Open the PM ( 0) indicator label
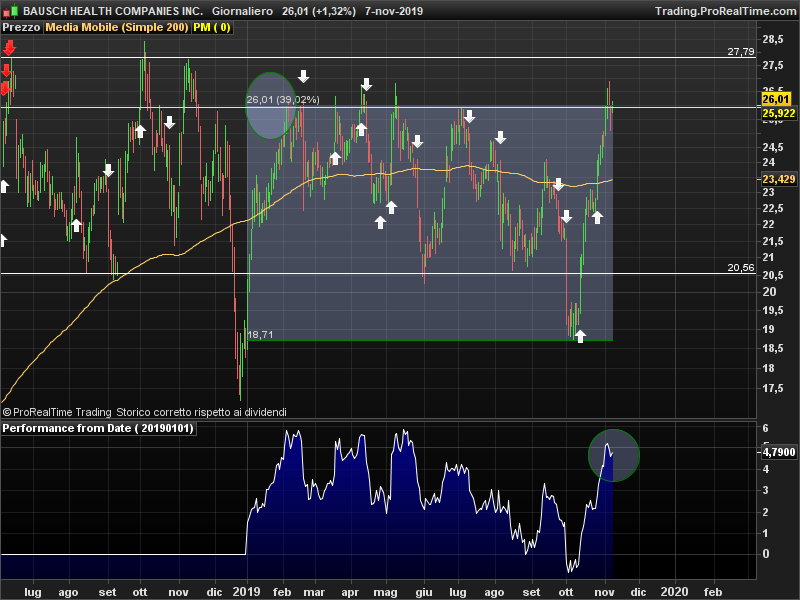Screen dimensions: 800x600 point(212,28)
